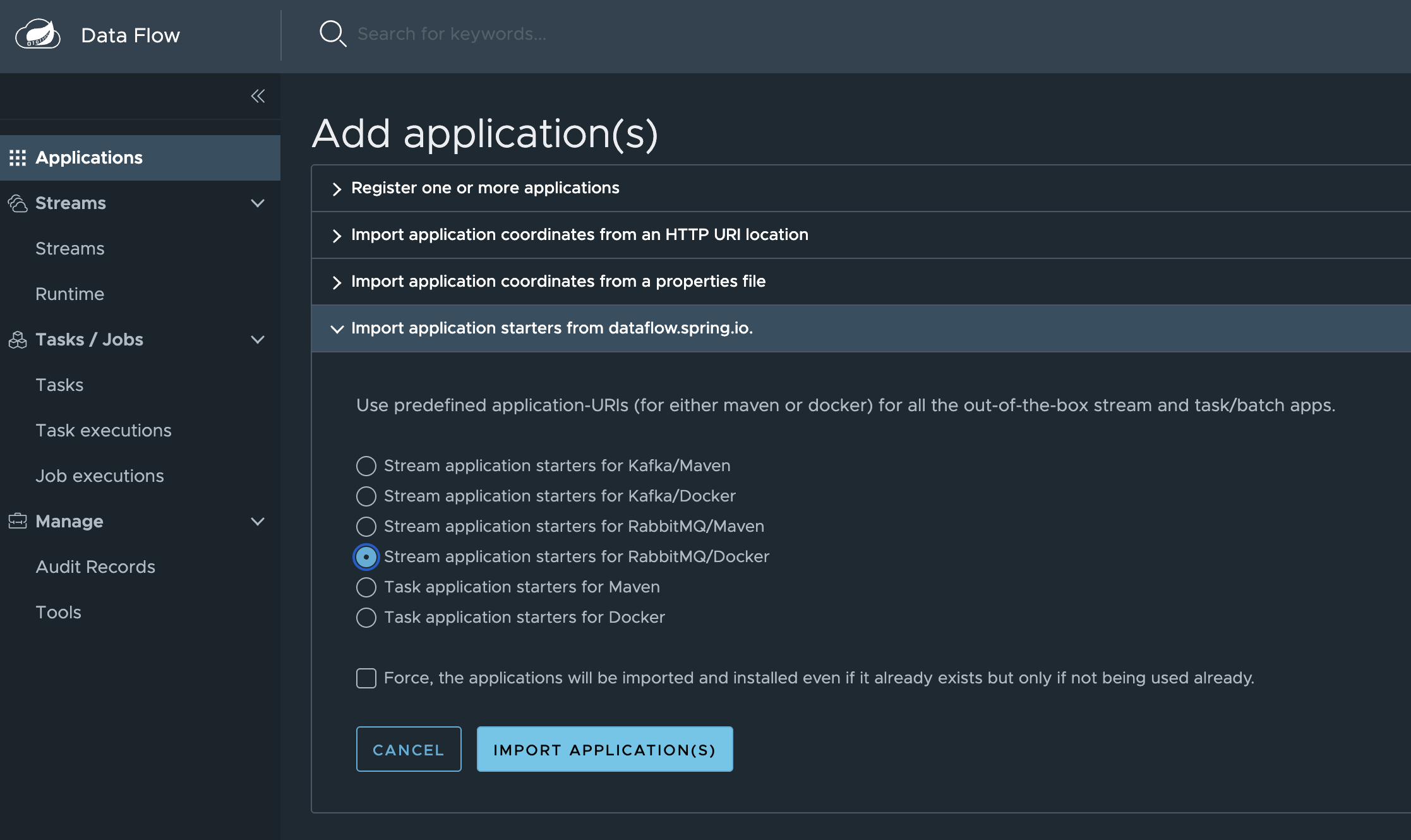Collapse the Streams sidebar group chevron
The width and height of the screenshot is (1411, 840).
258,203
